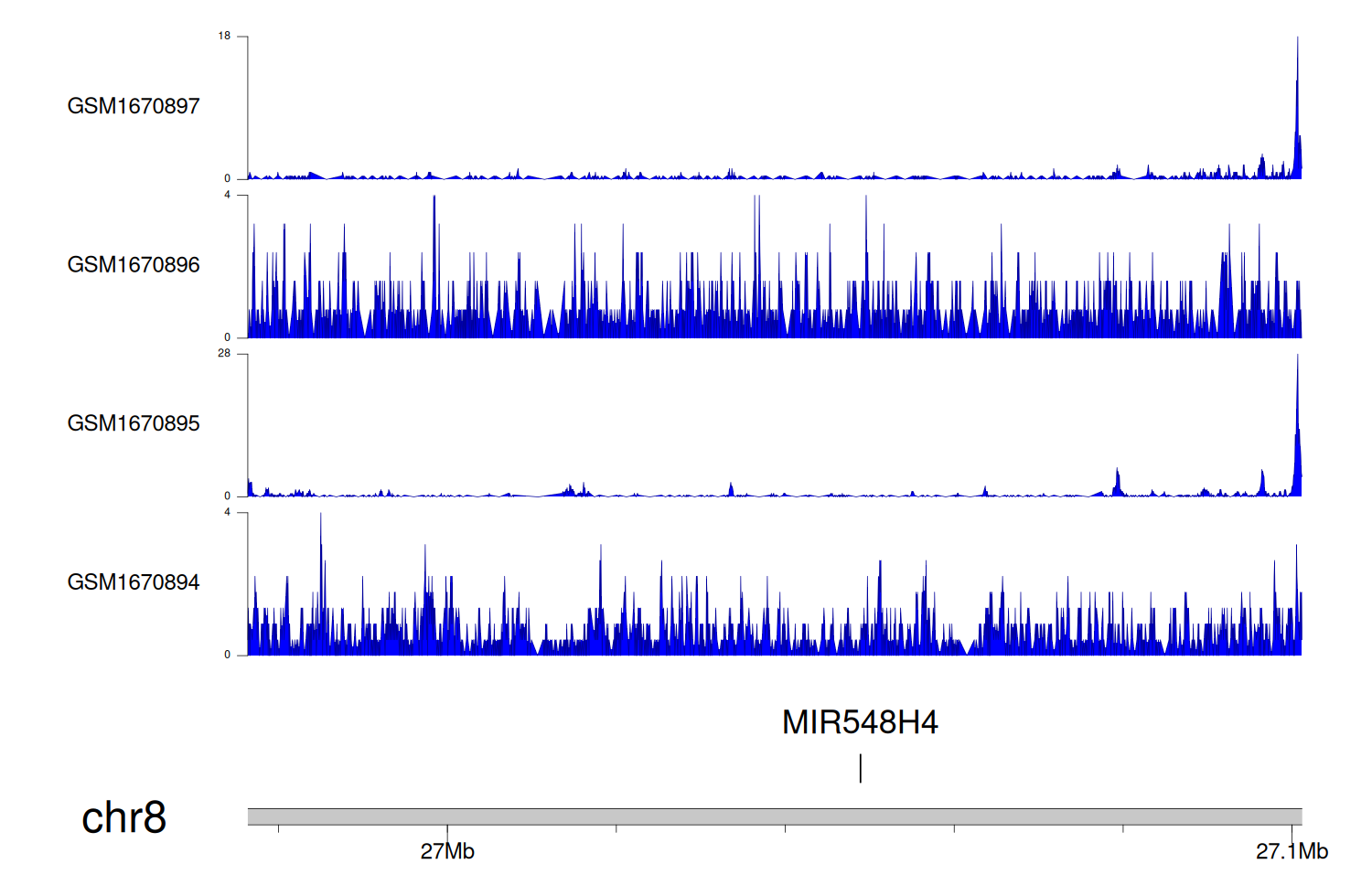Click the GSM1670896 y-axis maximum value 4
Image resolution: width=1372 pixels, height=896 pixels.
(228, 195)
